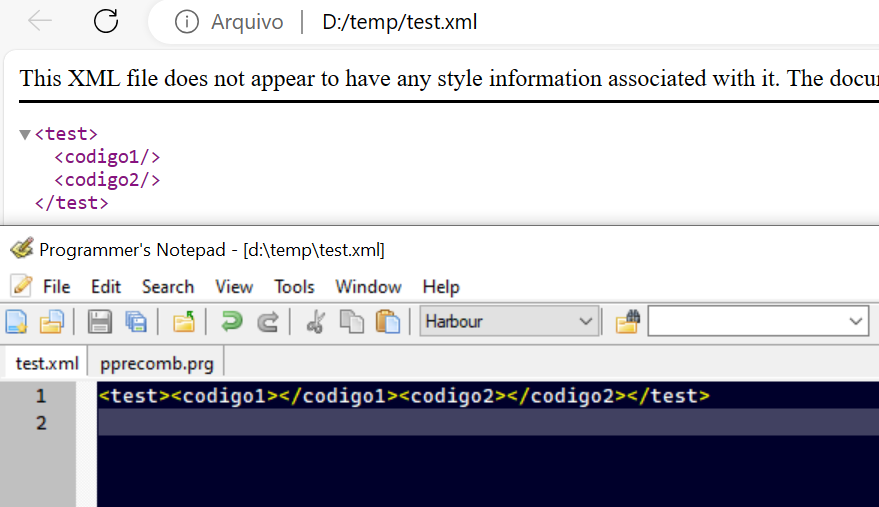Collapse the test XML node triangle
Viewport: 879px width, 507px height.
(x=25, y=135)
